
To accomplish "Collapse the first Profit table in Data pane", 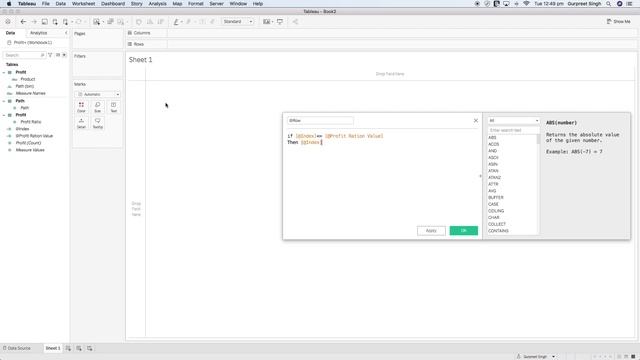I will [4, 72].
